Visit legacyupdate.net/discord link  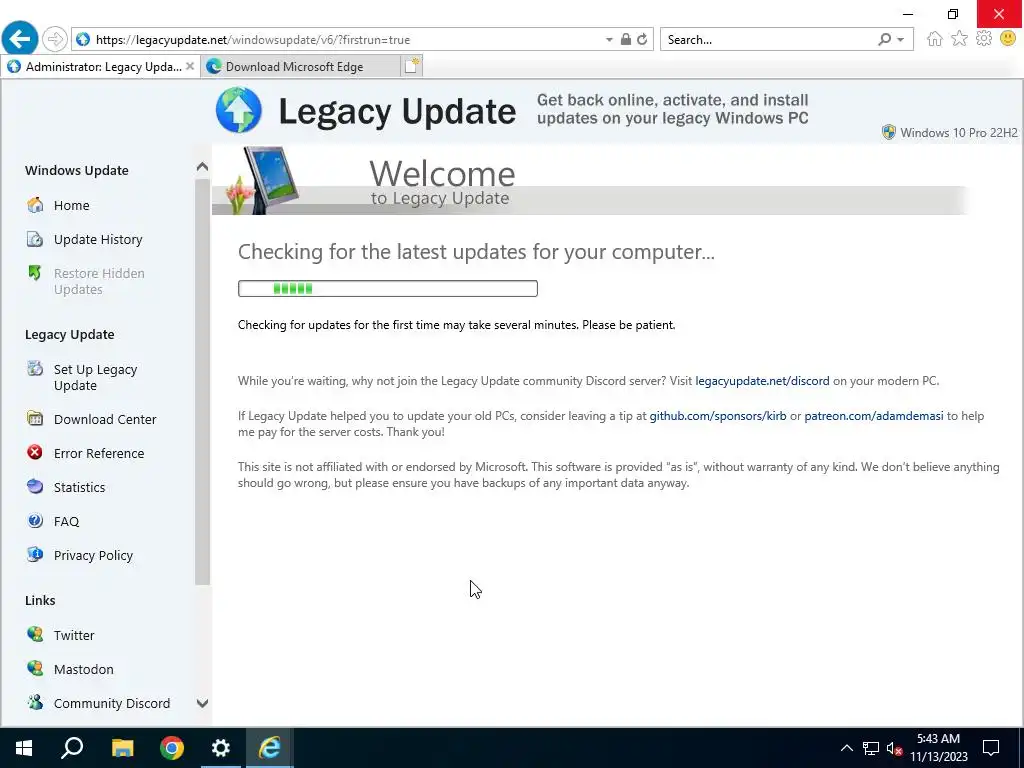pyautogui.click(x=762, y=381)
